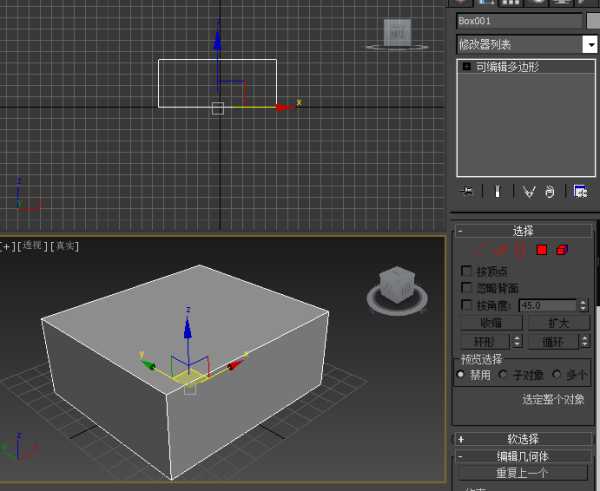Enable the 按顶点 checkbox
The image size is (600, 491).
point(466,271)
